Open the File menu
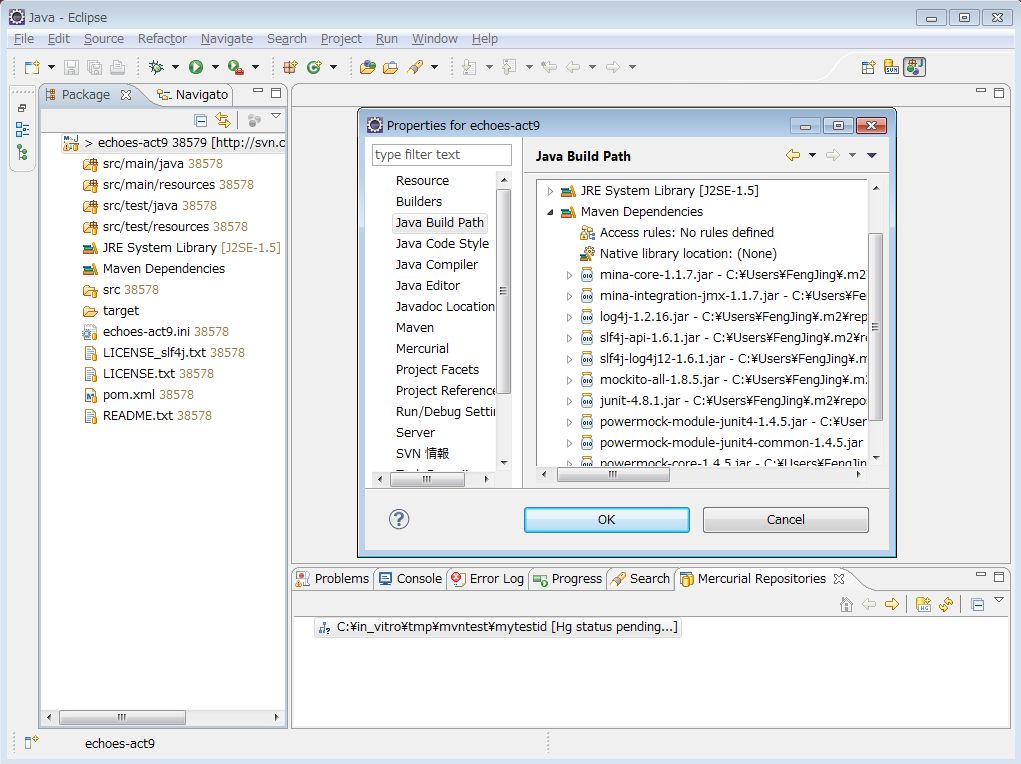This screenshot has height=764, width=1021. [24, 38]
